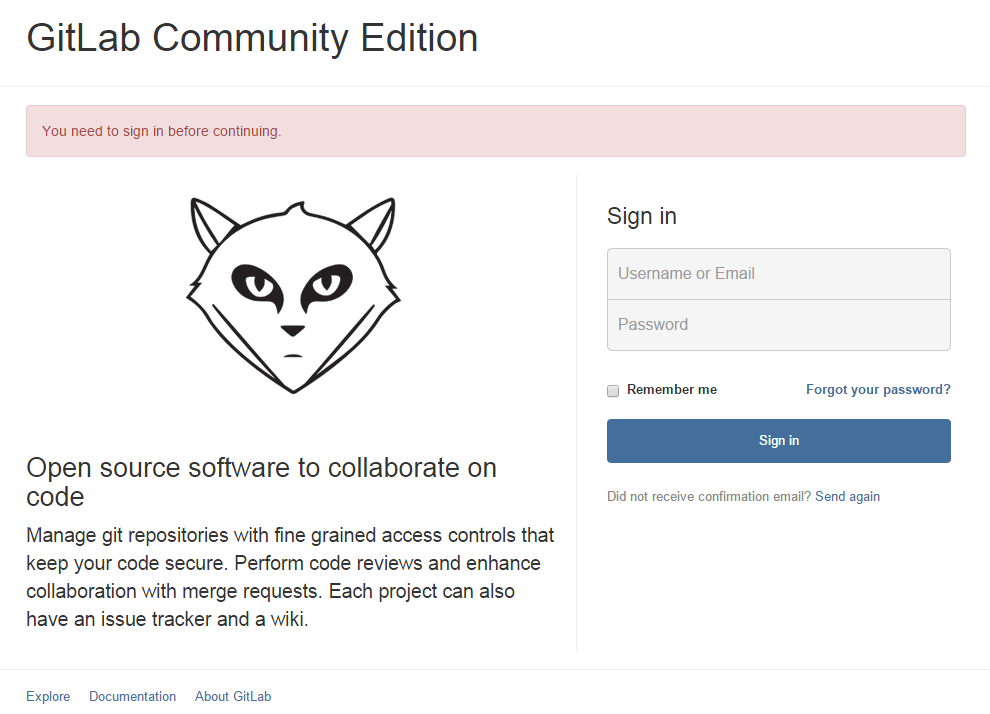Click the nose of the fox logo
This screenshot has height=714, width=990.
click(293, 330)
